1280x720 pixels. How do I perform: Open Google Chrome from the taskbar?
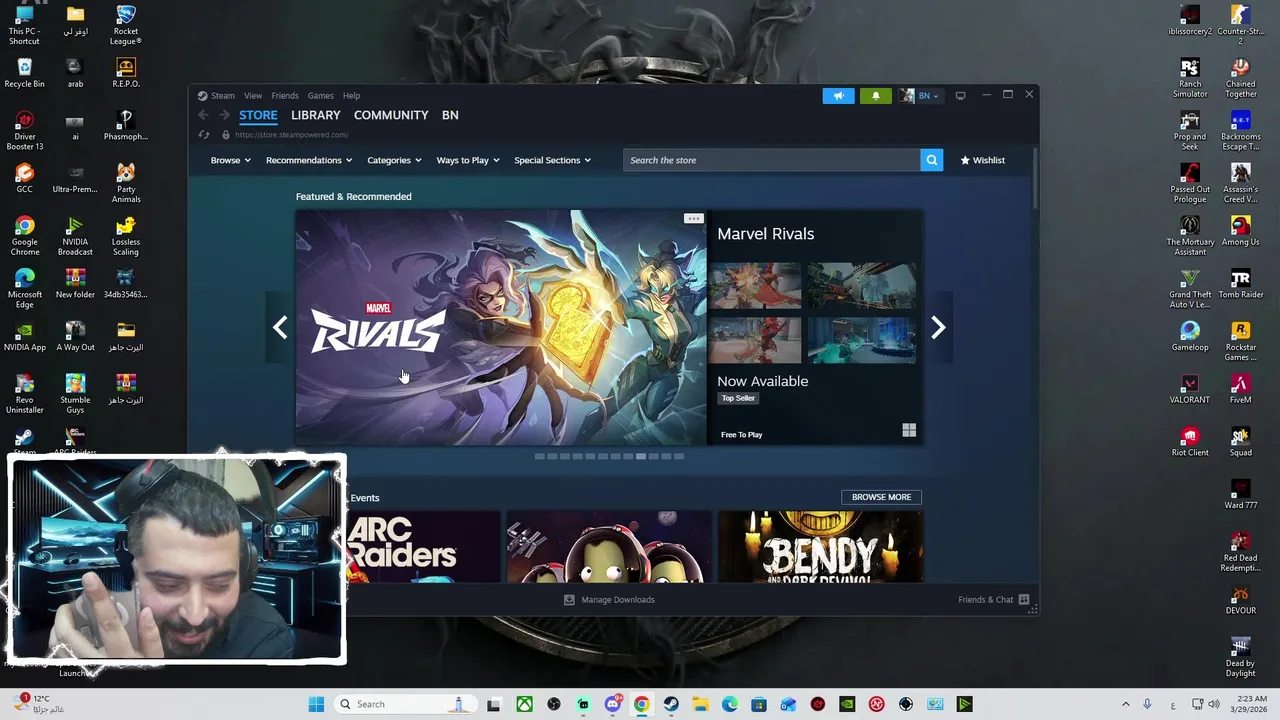641,704
